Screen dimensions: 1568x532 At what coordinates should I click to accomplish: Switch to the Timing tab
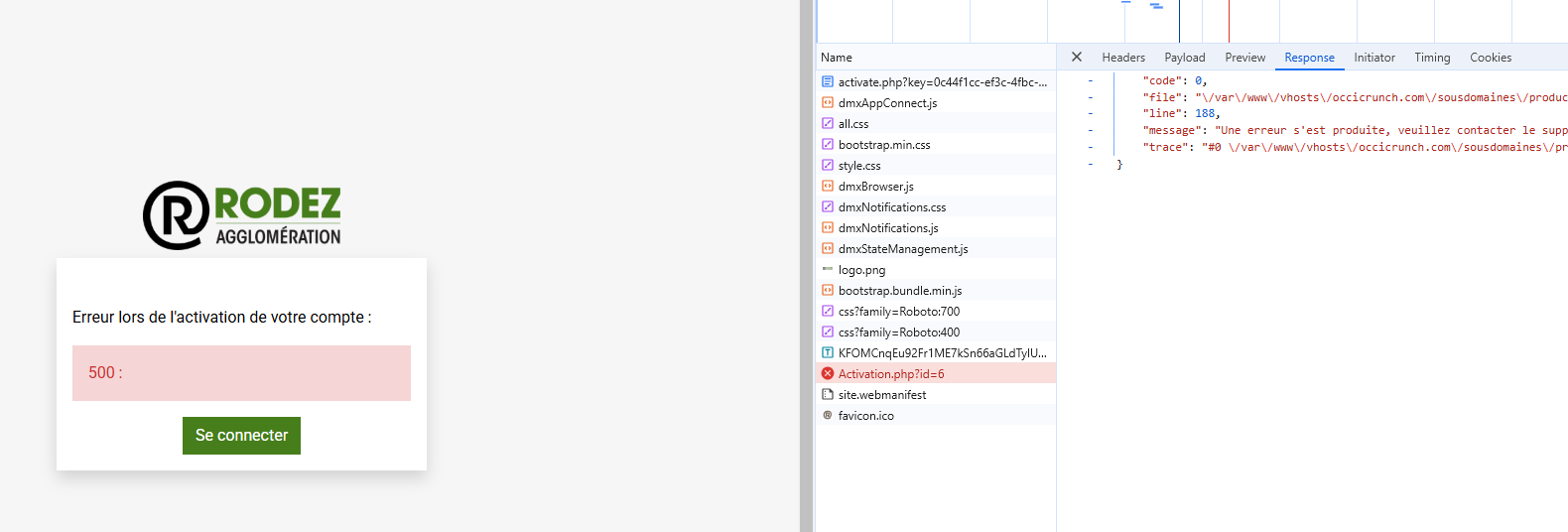point(1432,58)
